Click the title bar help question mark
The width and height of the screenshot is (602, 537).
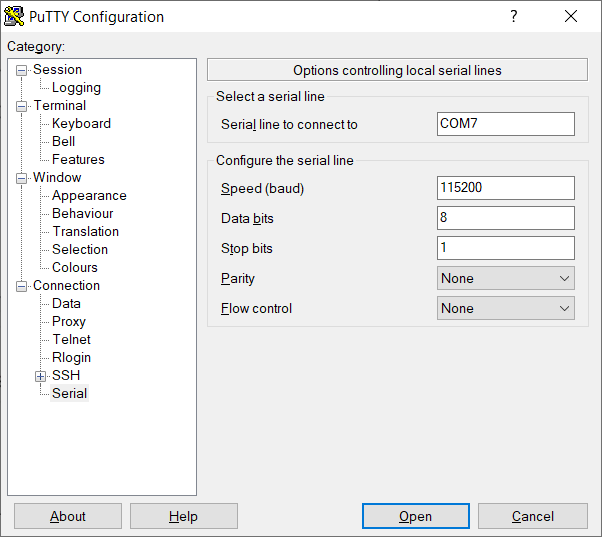click(x=514, y=16)
